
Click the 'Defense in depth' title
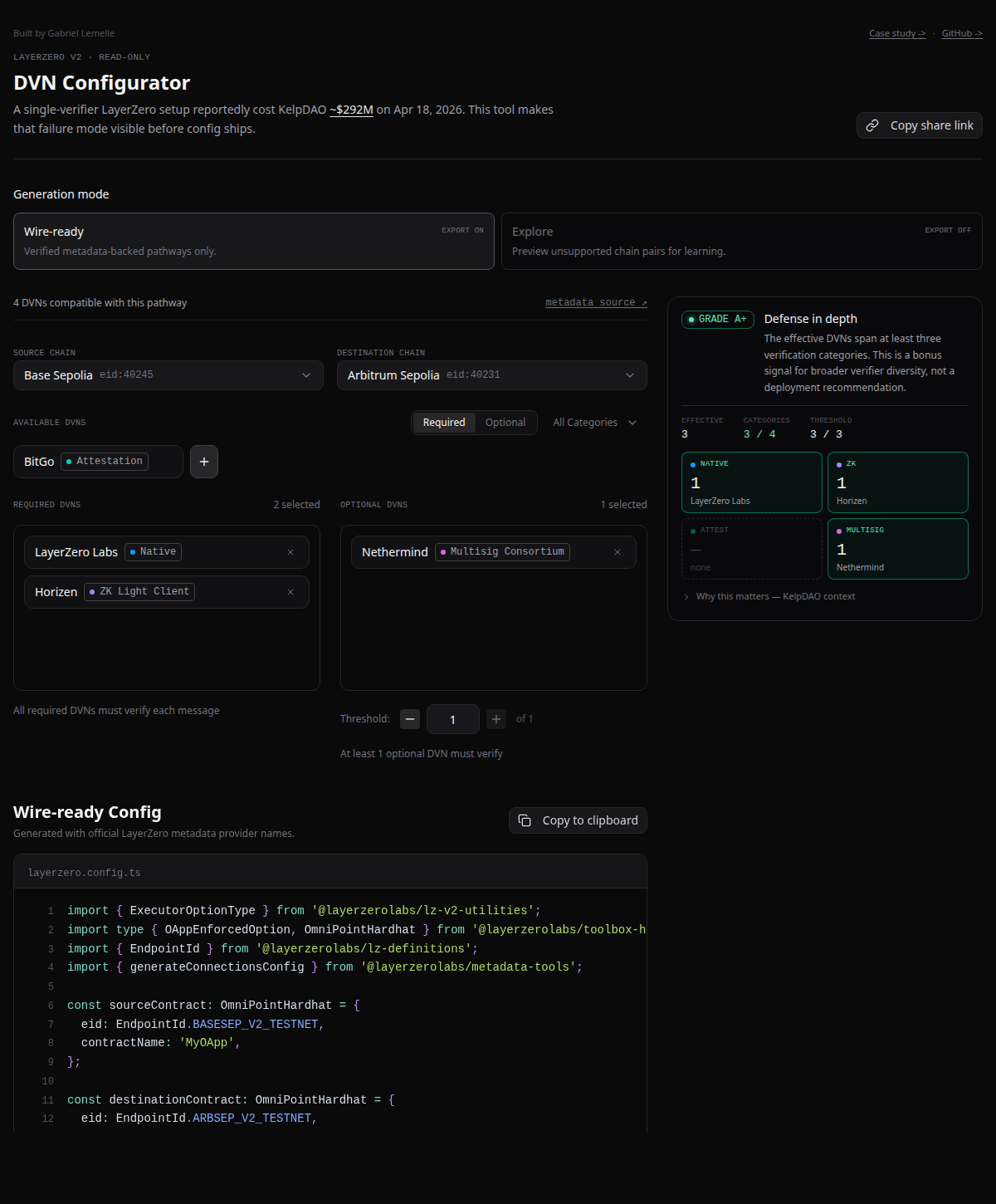pos(811,319)
